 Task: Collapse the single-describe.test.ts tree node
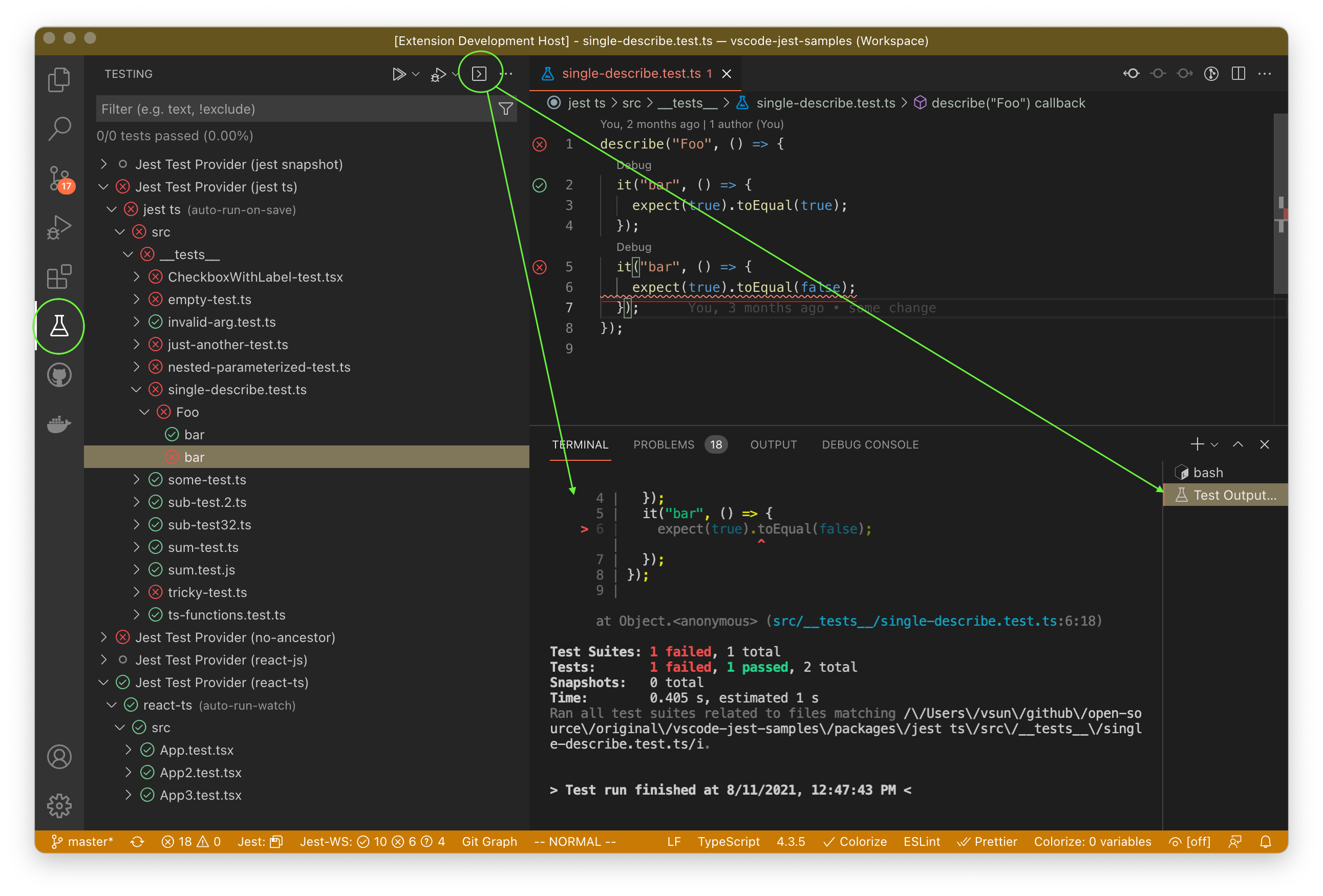tap(137, 390)
